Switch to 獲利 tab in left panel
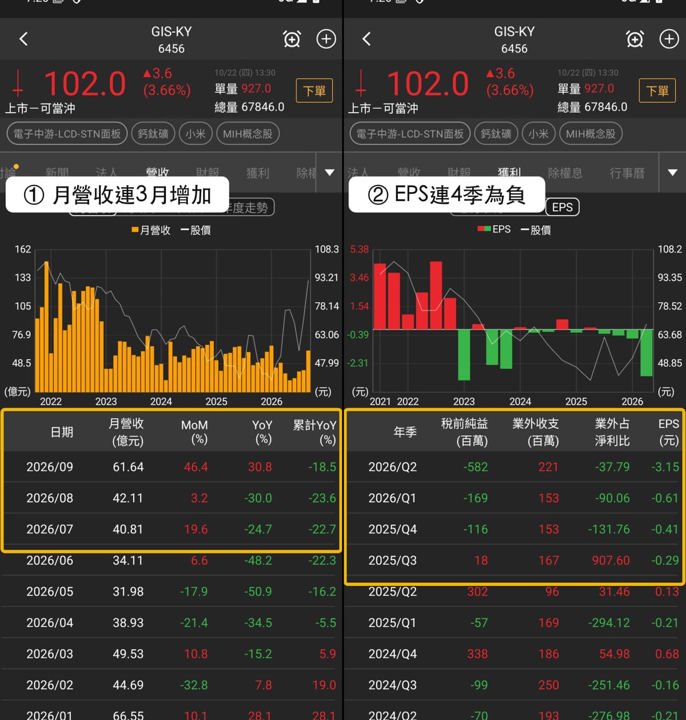This screenshot has width=686, height=720. (258, 173)
